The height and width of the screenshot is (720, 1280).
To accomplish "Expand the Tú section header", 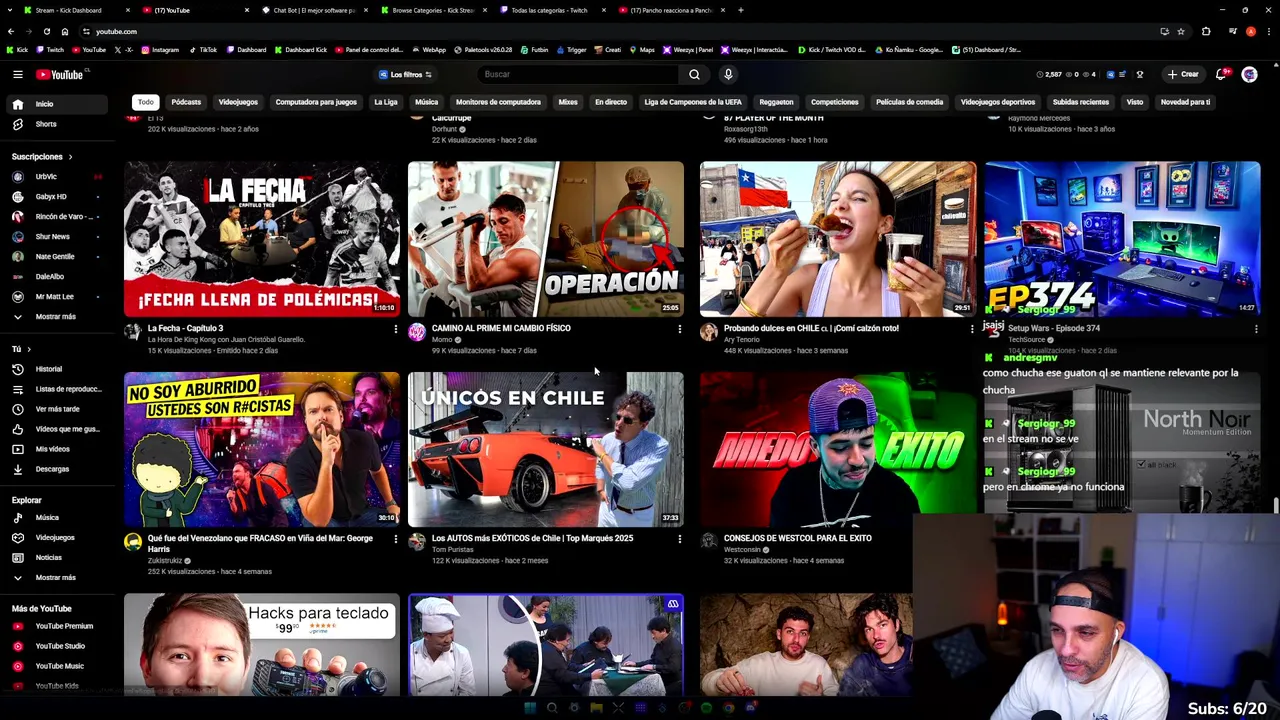I will [x=21, y=349].
